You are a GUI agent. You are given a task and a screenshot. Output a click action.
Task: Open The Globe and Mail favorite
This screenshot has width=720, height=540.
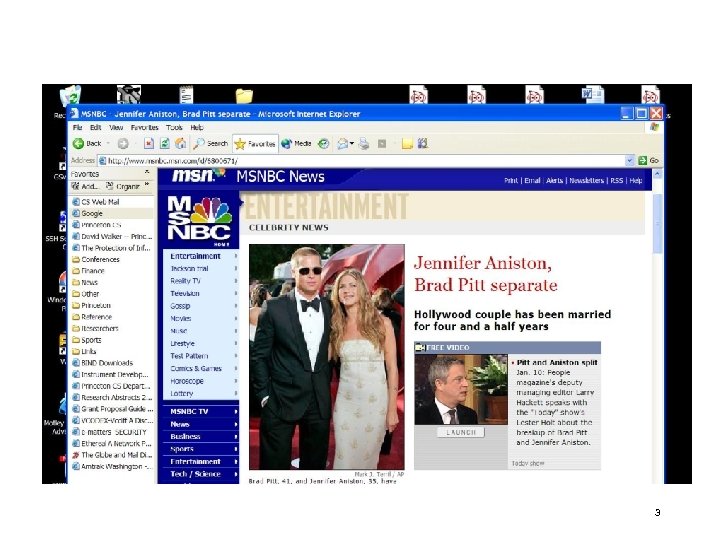pos(112,455)
